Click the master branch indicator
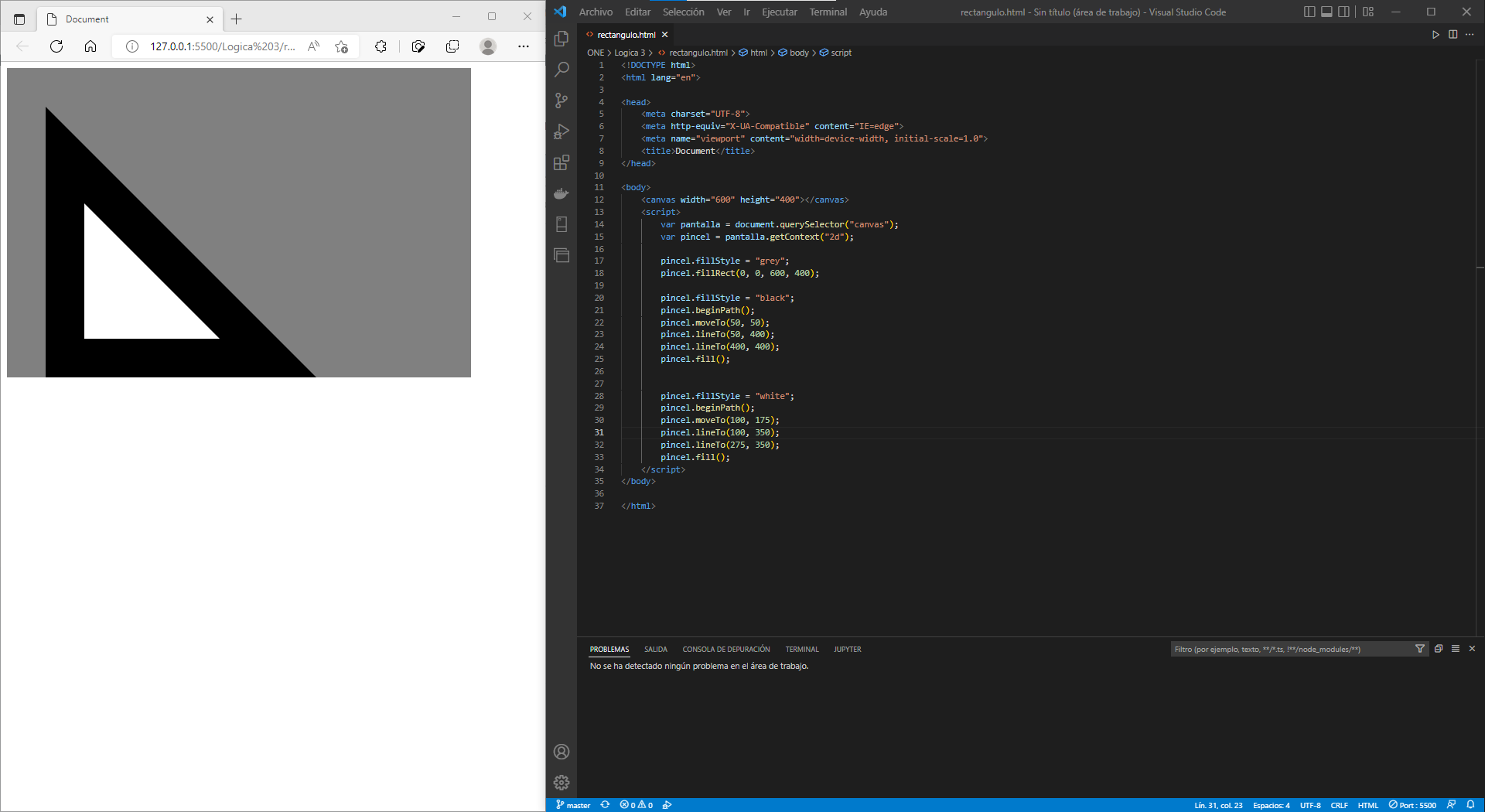1485x812 pixels. pyautogui.click(x=573, y=805)
